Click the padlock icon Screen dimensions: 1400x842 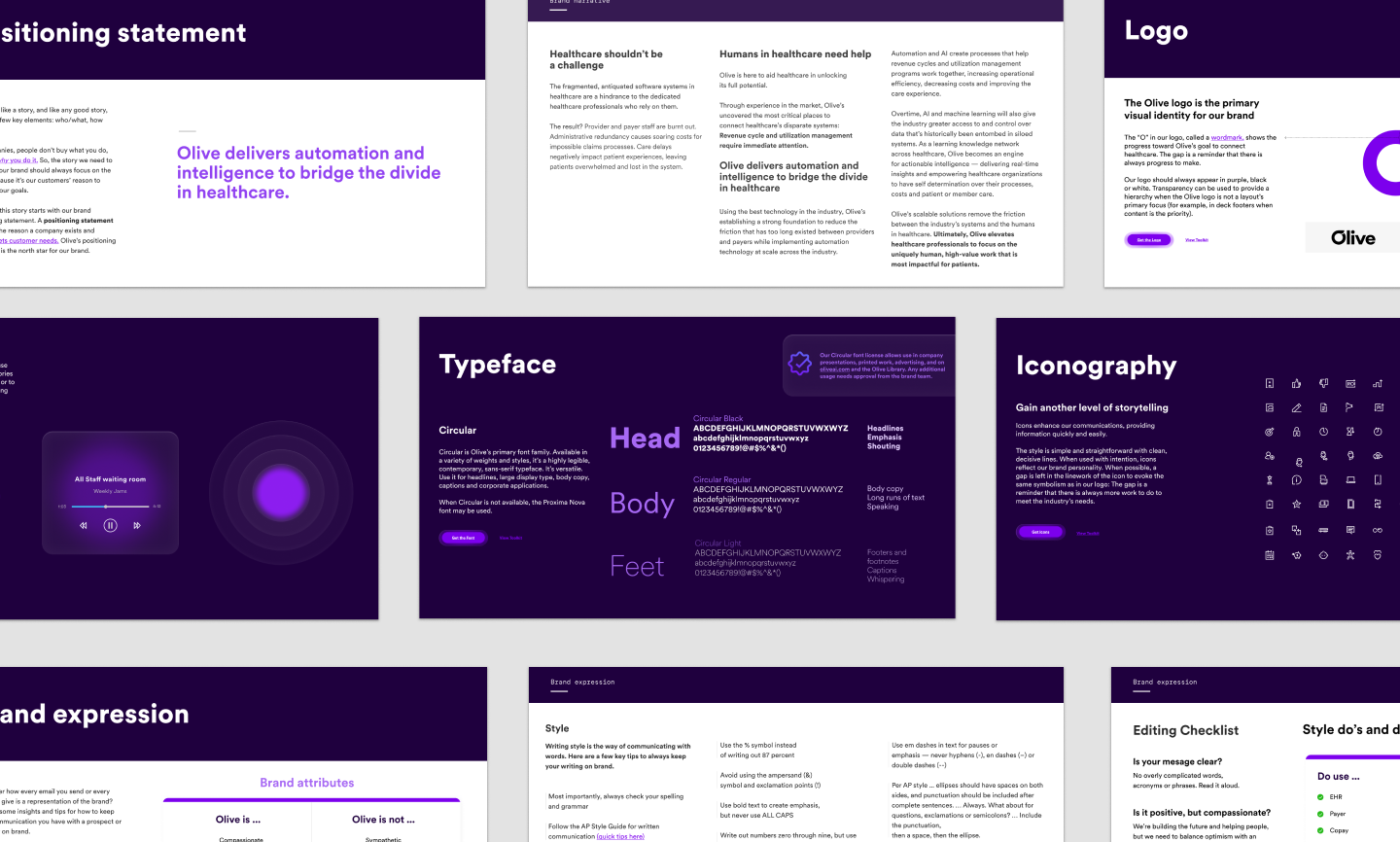click(x=1296, y=432)
